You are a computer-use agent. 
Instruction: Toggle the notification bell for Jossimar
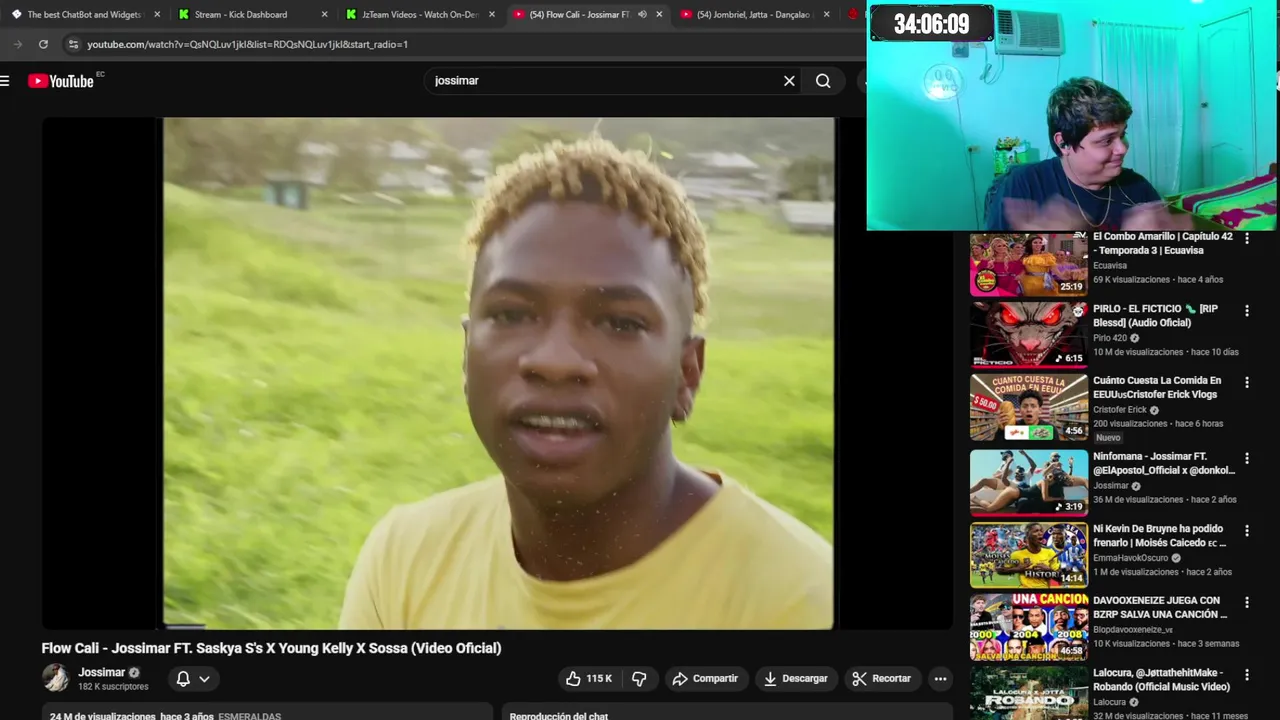pyautogui.click(x=183, y=679)
